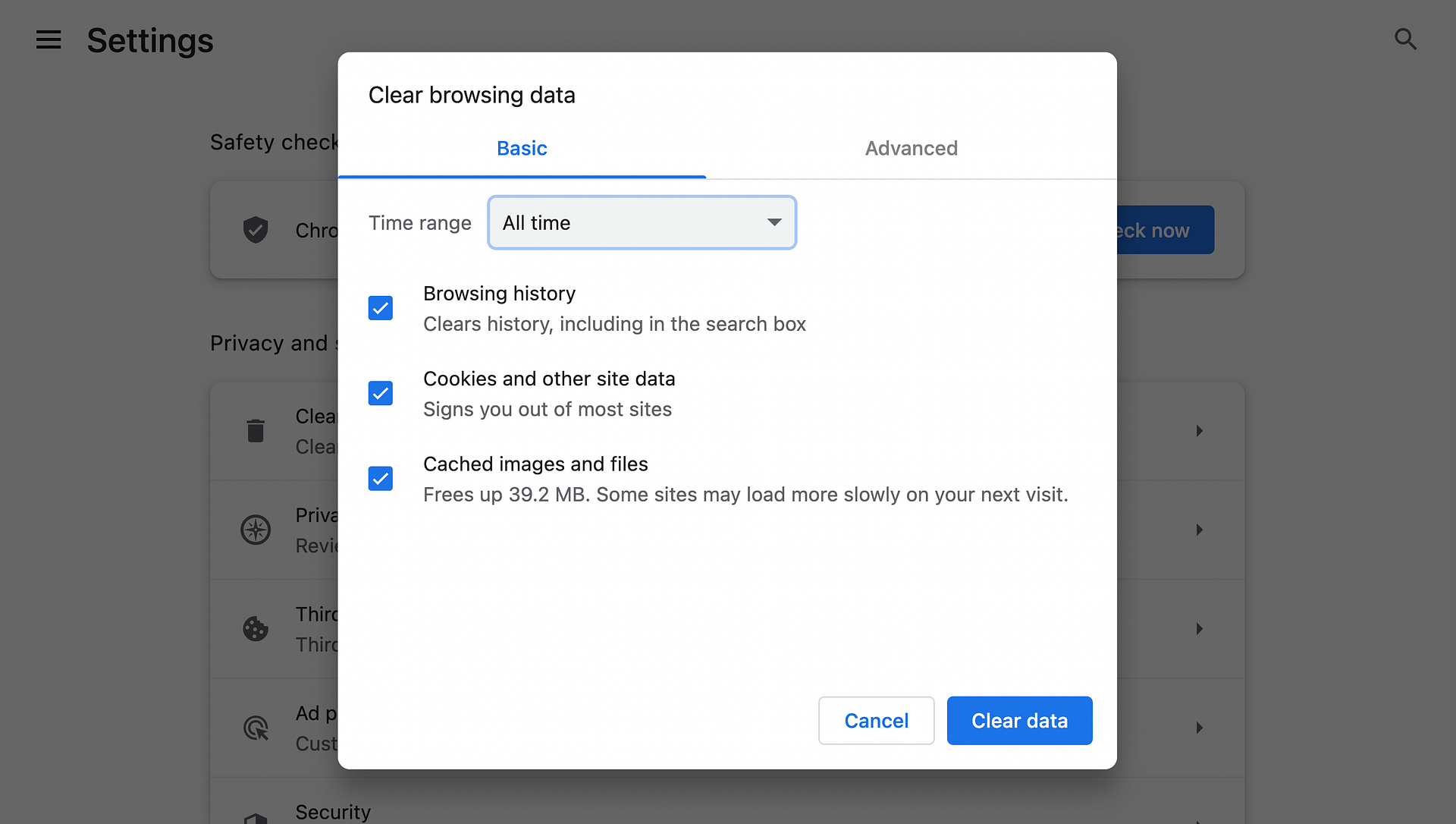Expand the third-party cookies row arrow
This screenshot has height=824, width=1456.
(1199, 628)
